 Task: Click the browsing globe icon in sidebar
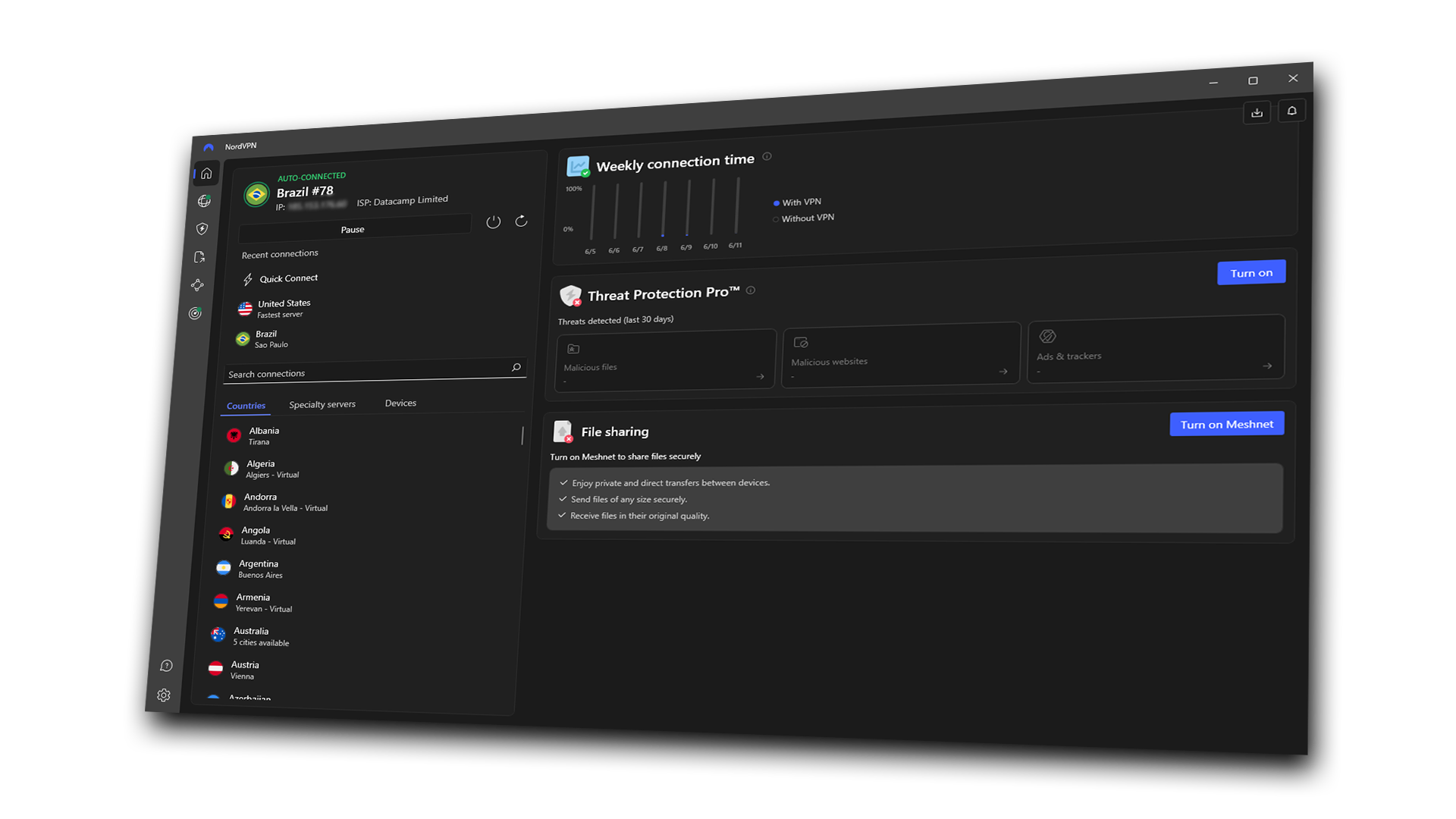204,200
